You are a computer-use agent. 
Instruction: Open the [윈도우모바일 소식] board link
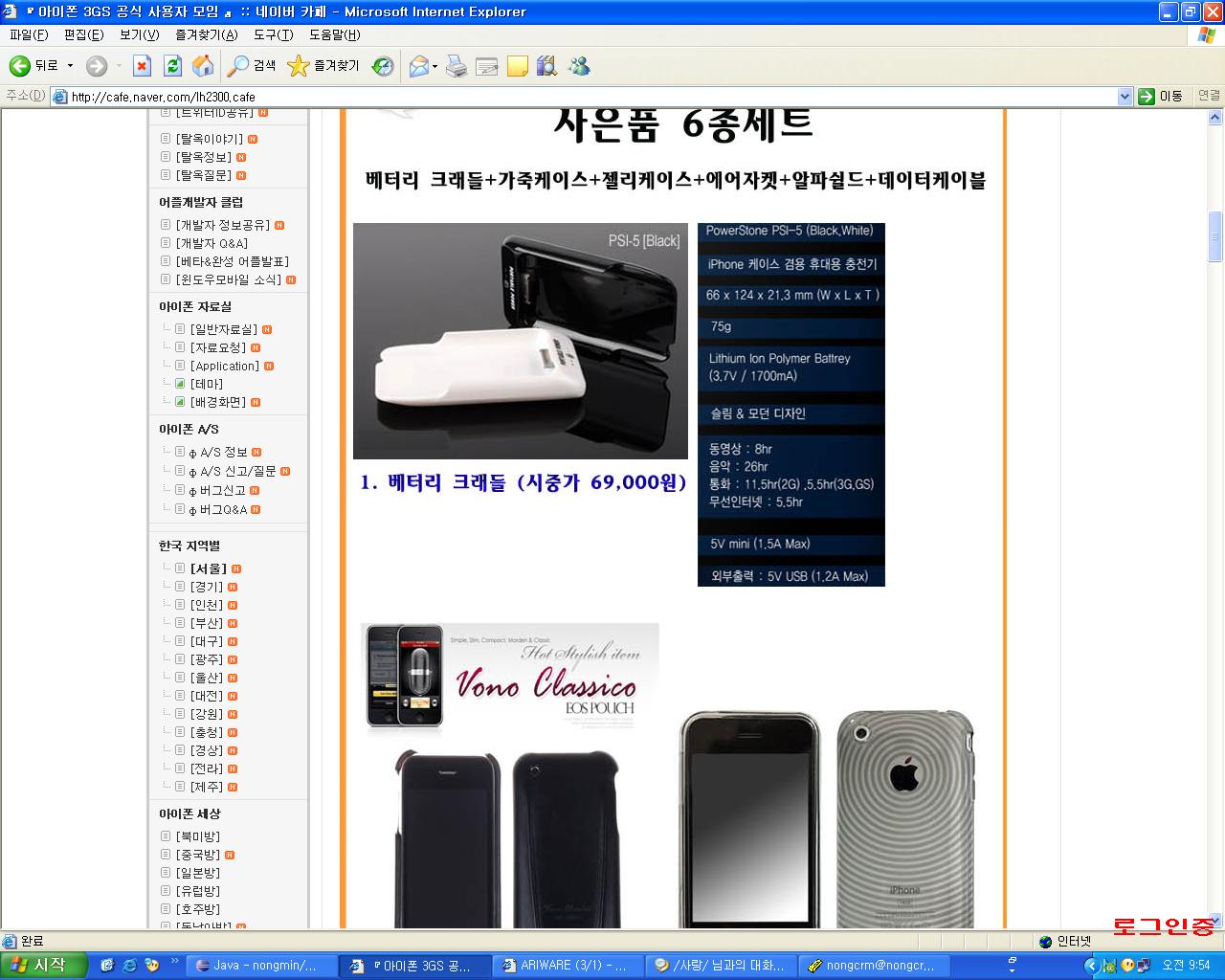tap(229, 279)
